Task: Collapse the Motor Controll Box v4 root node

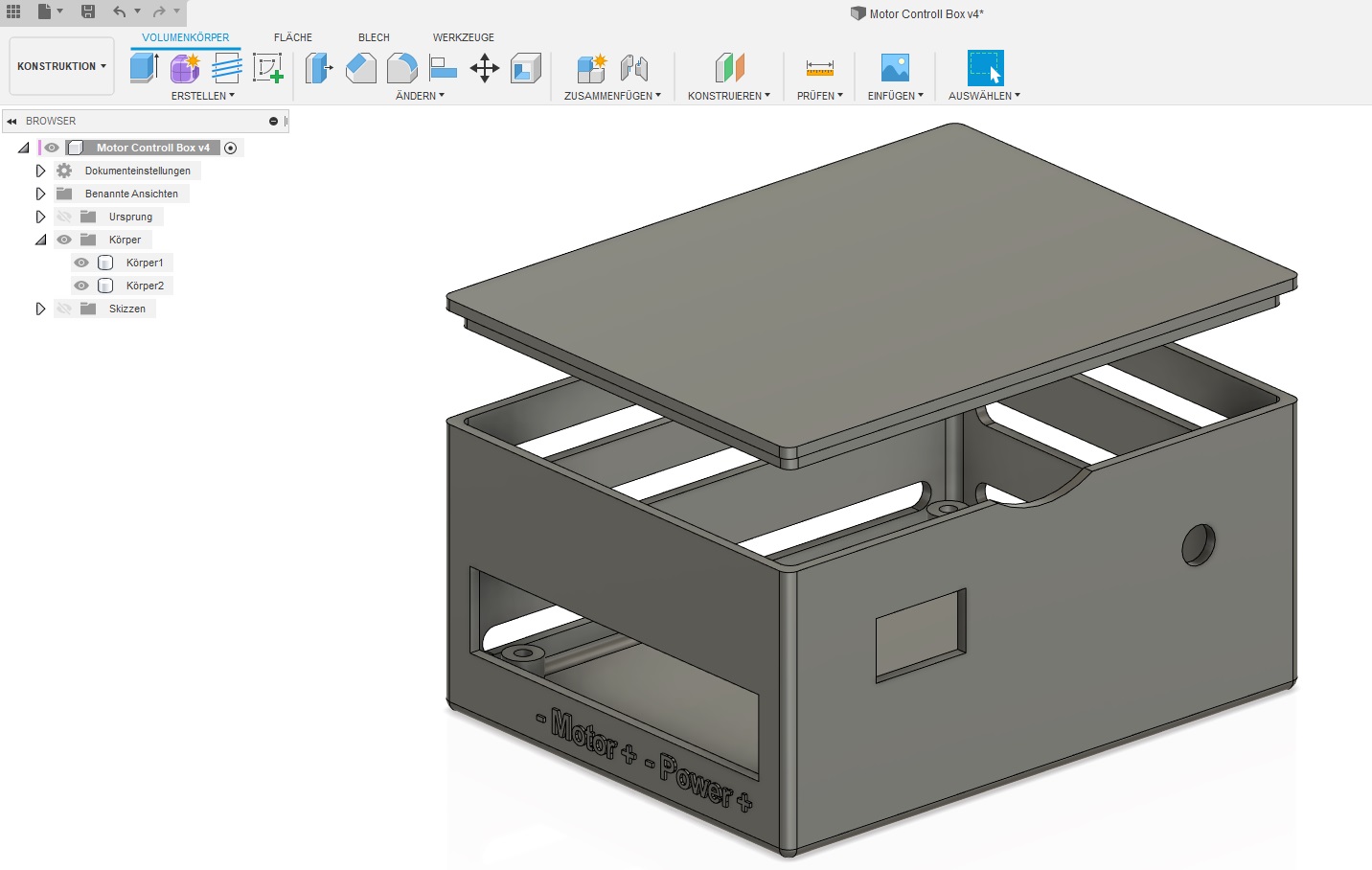Action: coord(23,148)
